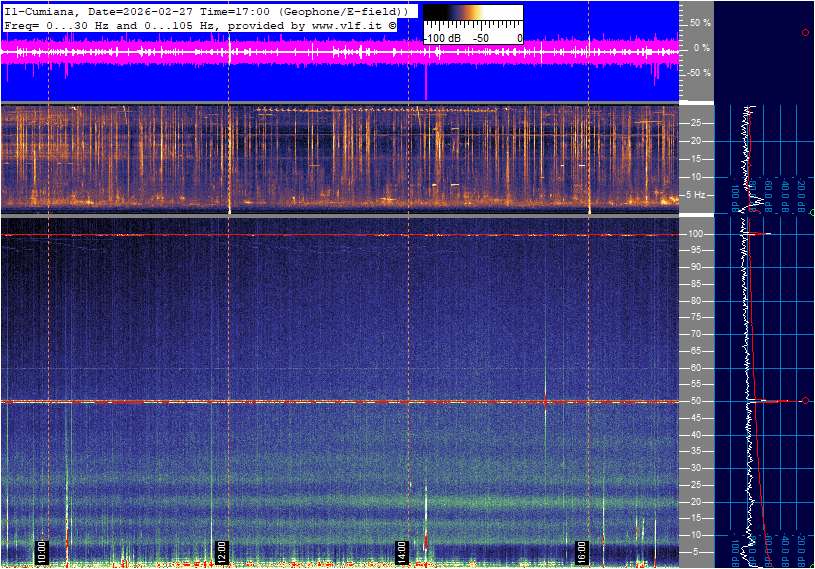Click the green circle marker on right edge

(x=812, y=213)
